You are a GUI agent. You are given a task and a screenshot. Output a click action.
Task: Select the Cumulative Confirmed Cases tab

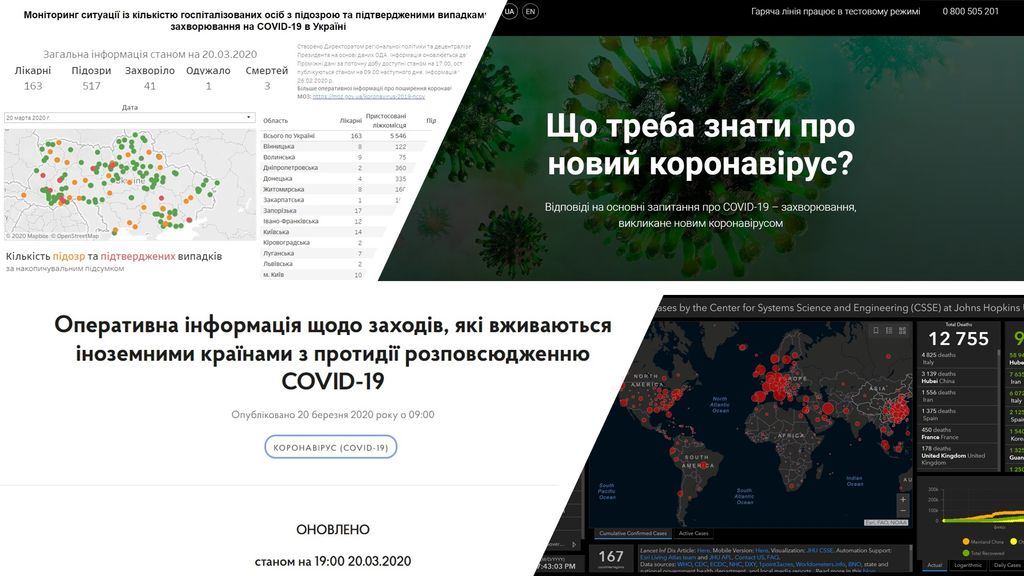click(x=631, y=533)
